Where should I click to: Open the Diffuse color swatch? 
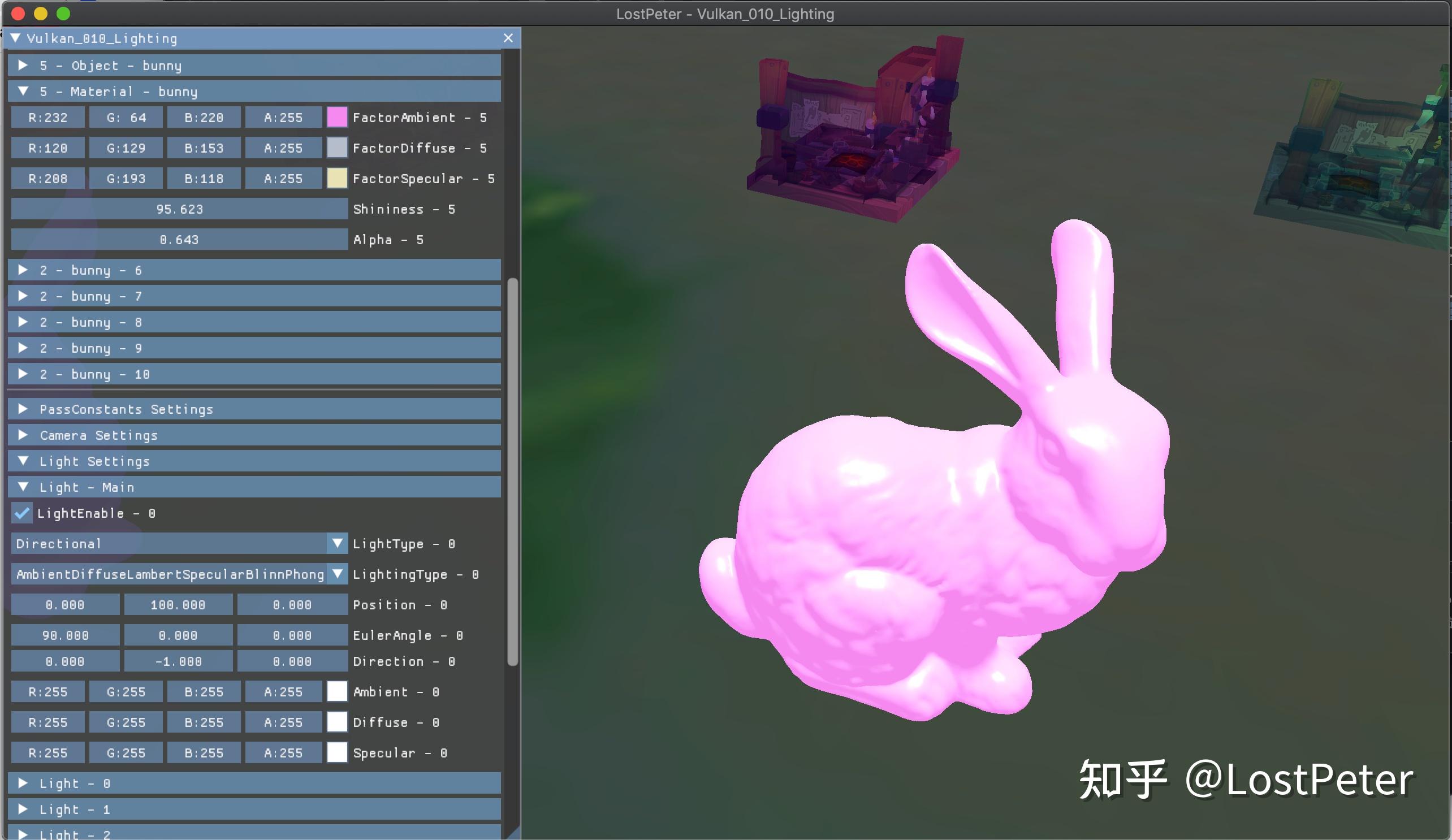pyautogui.click(x=336, y=722)
